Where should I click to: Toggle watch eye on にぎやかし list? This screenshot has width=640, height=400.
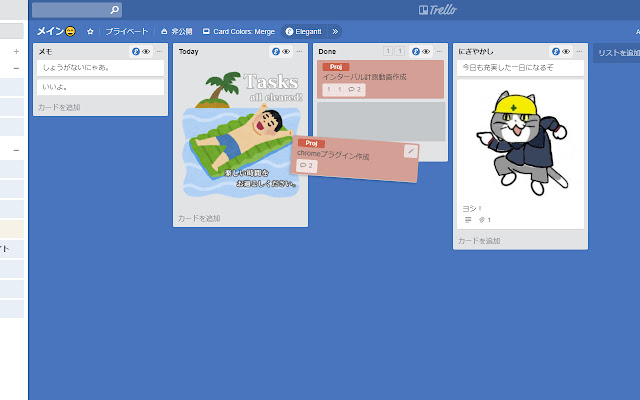click(x=566, y=51)
